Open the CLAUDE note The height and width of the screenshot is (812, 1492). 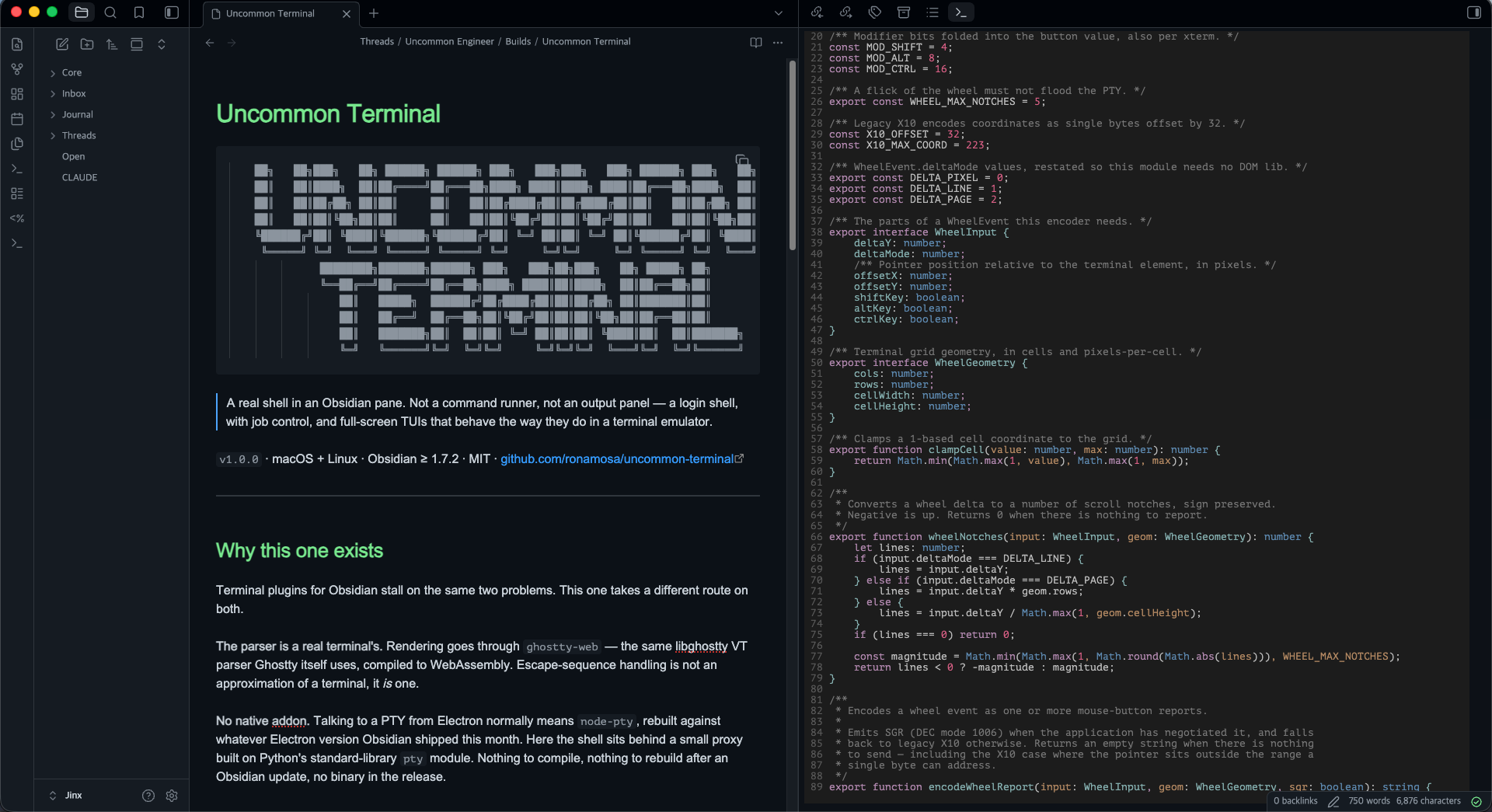[79, 177]
